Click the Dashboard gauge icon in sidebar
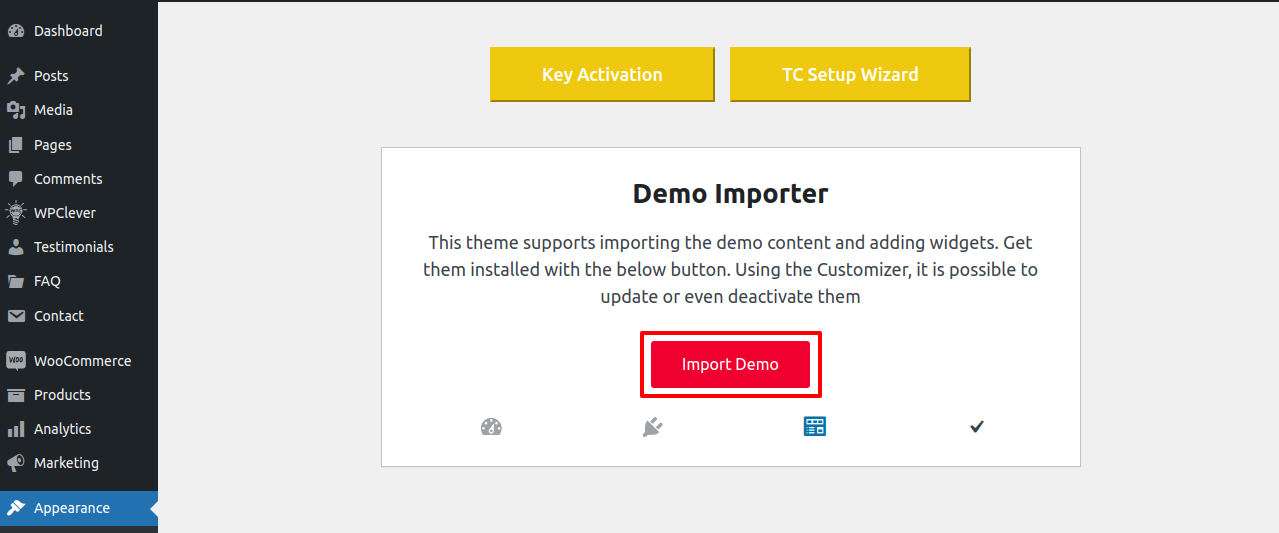Image resolution: width=1279 pixels, height=533 pixels. pyautogui.click(x=16, y=31)
